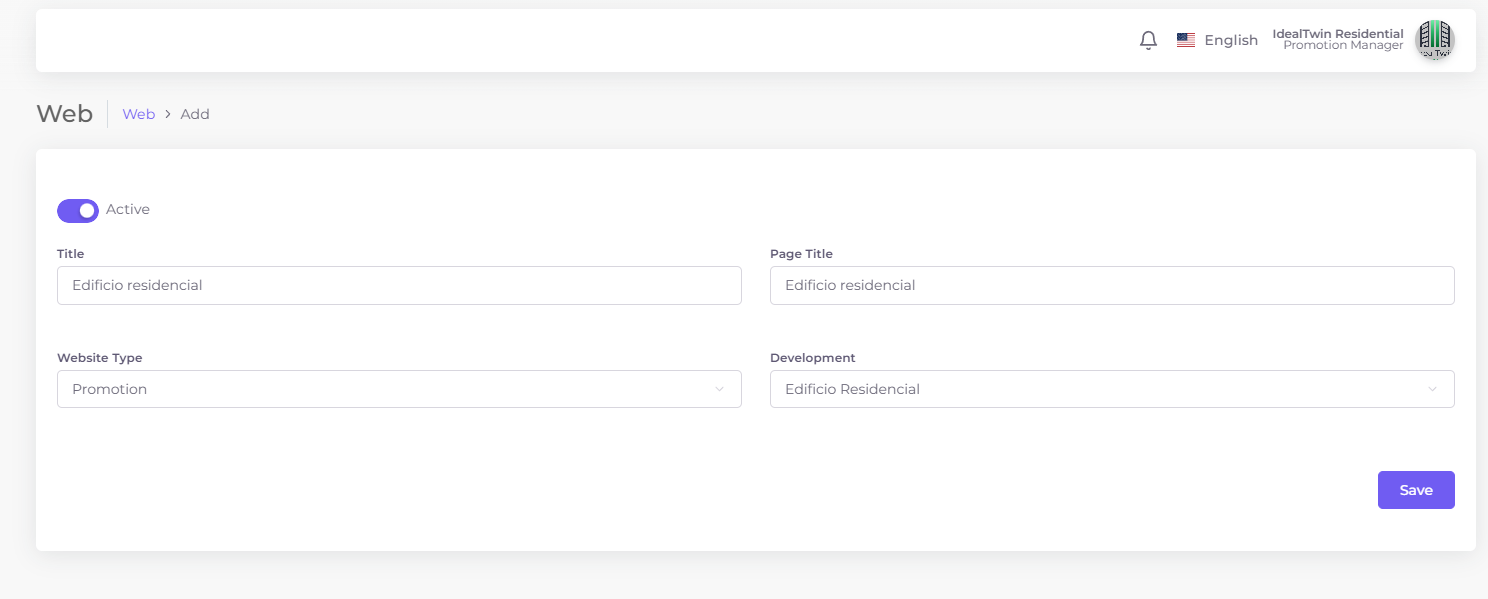Expand the Development Edificio Residencial dropdown
Screen dimensions: 1488x599
pos(1100,389)
